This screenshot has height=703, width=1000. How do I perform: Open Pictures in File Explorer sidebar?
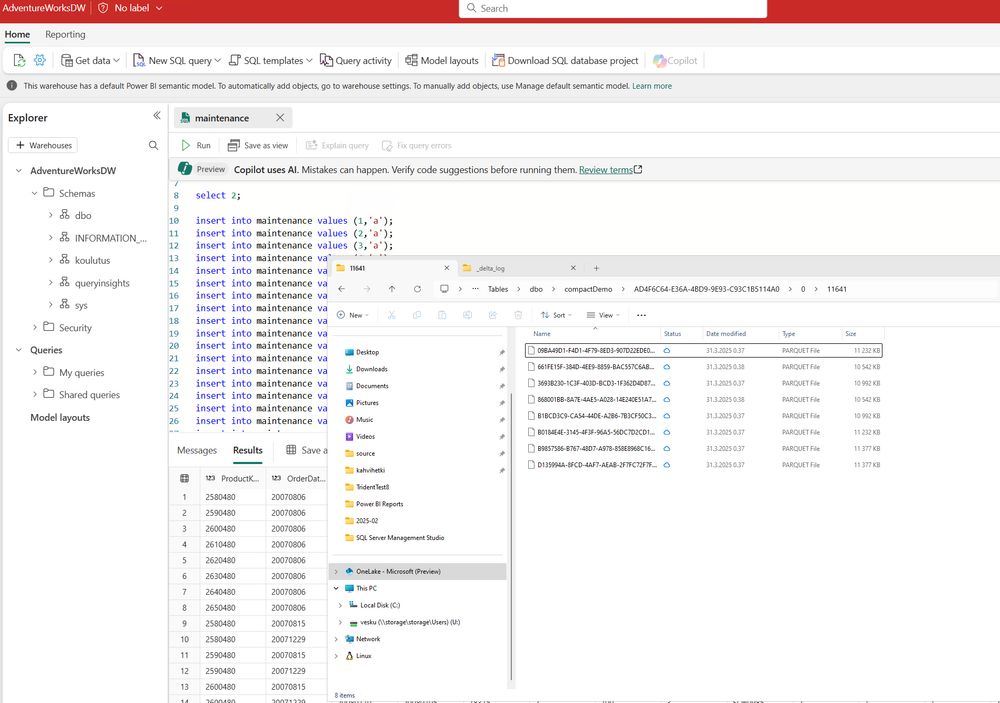[367, 403]
